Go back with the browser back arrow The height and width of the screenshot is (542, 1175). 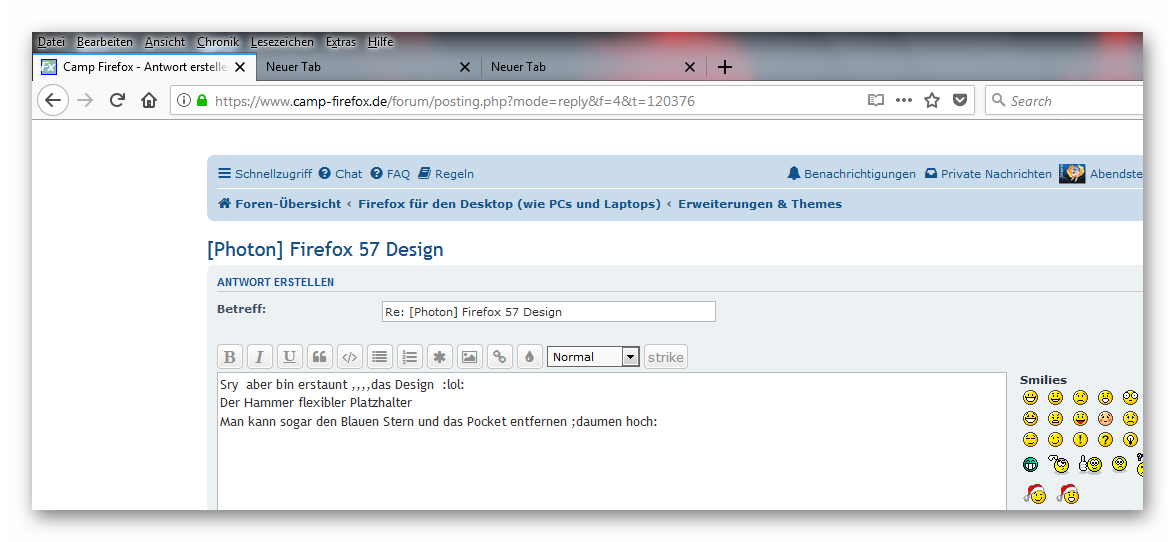52,100
